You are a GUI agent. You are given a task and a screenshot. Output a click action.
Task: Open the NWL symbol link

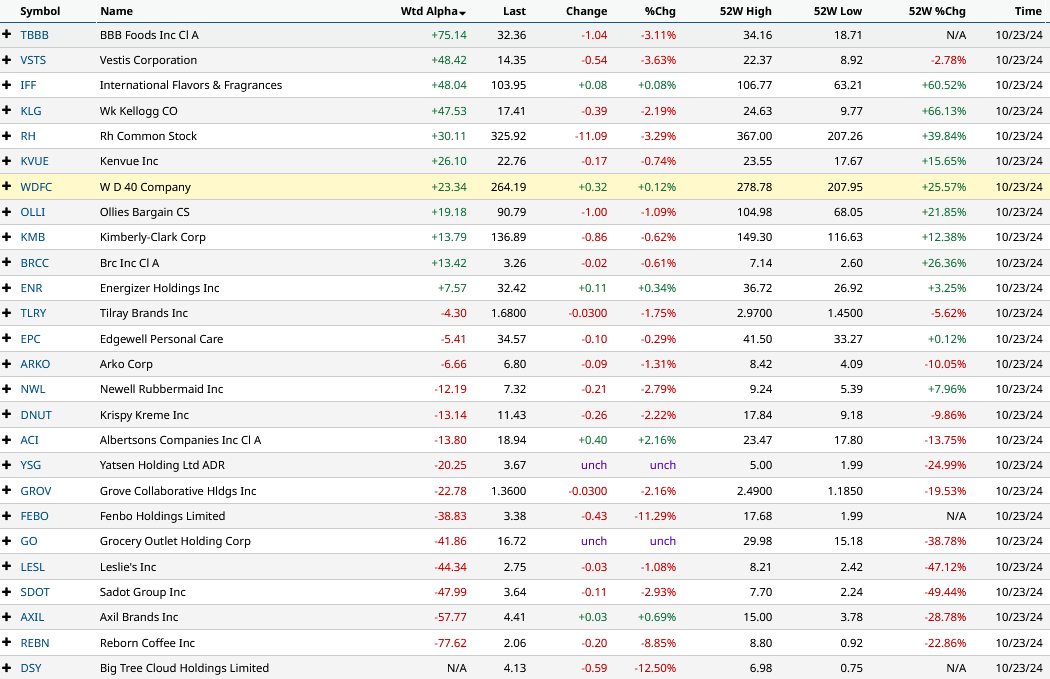[33, 389]
